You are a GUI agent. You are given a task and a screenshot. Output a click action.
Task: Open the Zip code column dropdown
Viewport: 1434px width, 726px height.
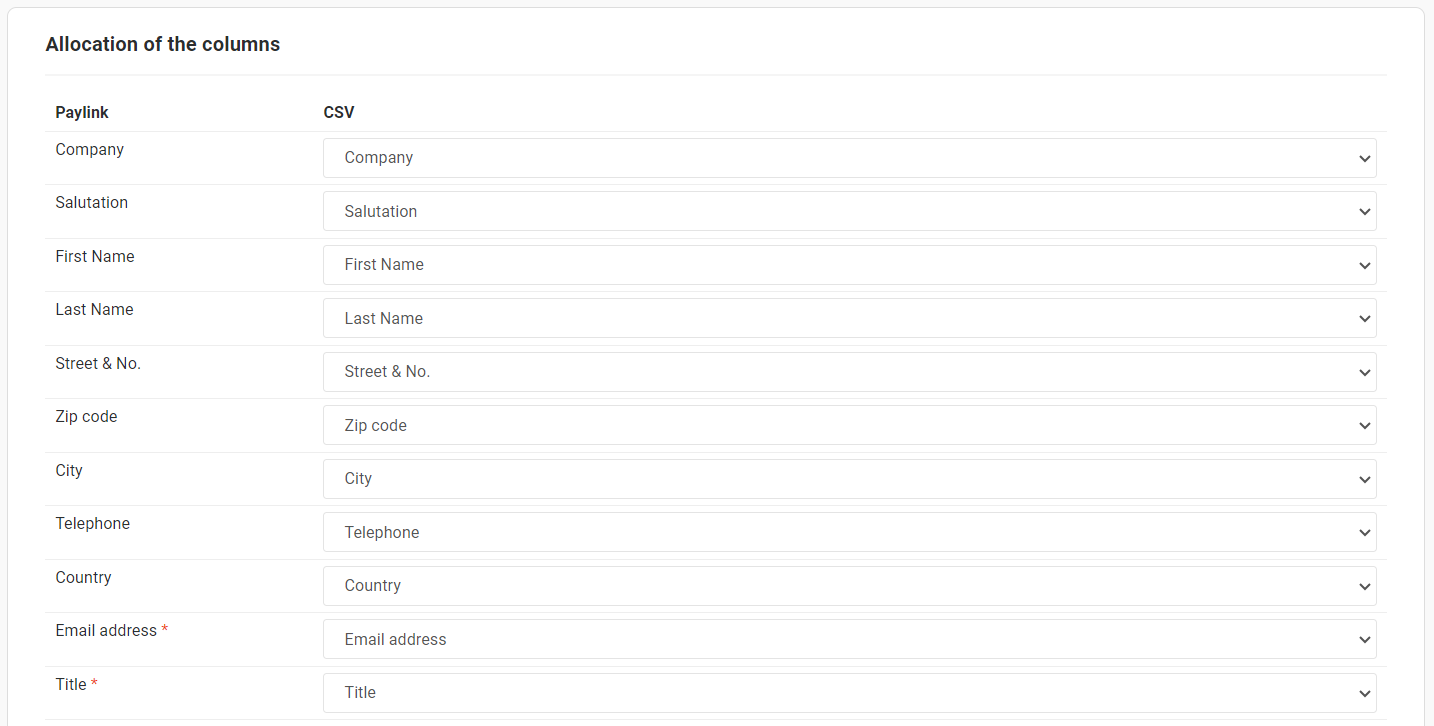tap(849, 425)
